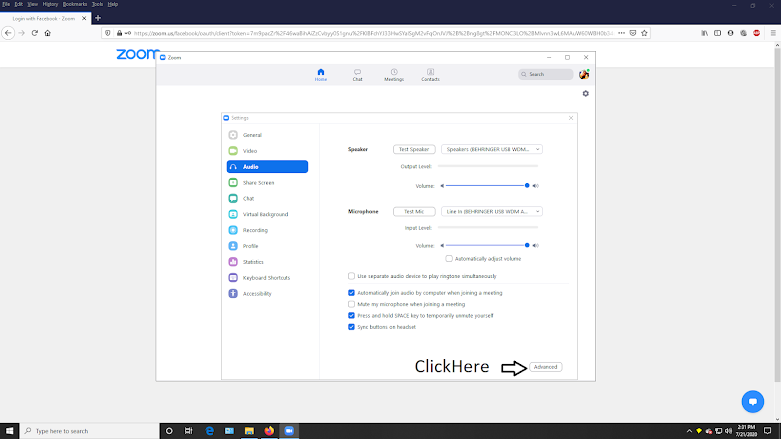Toggle automatically join audio by computer
781x439 pixels.
pyautogui.click(x=351, y=293)
